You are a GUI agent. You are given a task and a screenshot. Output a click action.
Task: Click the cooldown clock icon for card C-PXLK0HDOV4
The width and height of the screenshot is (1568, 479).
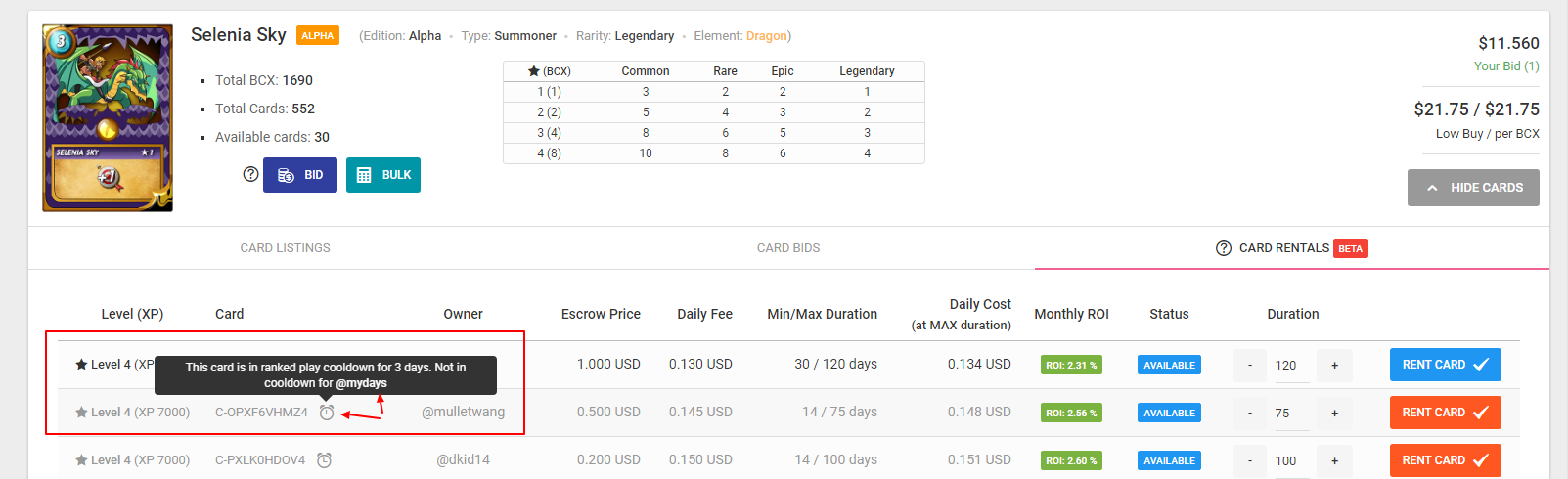point(325,460)
